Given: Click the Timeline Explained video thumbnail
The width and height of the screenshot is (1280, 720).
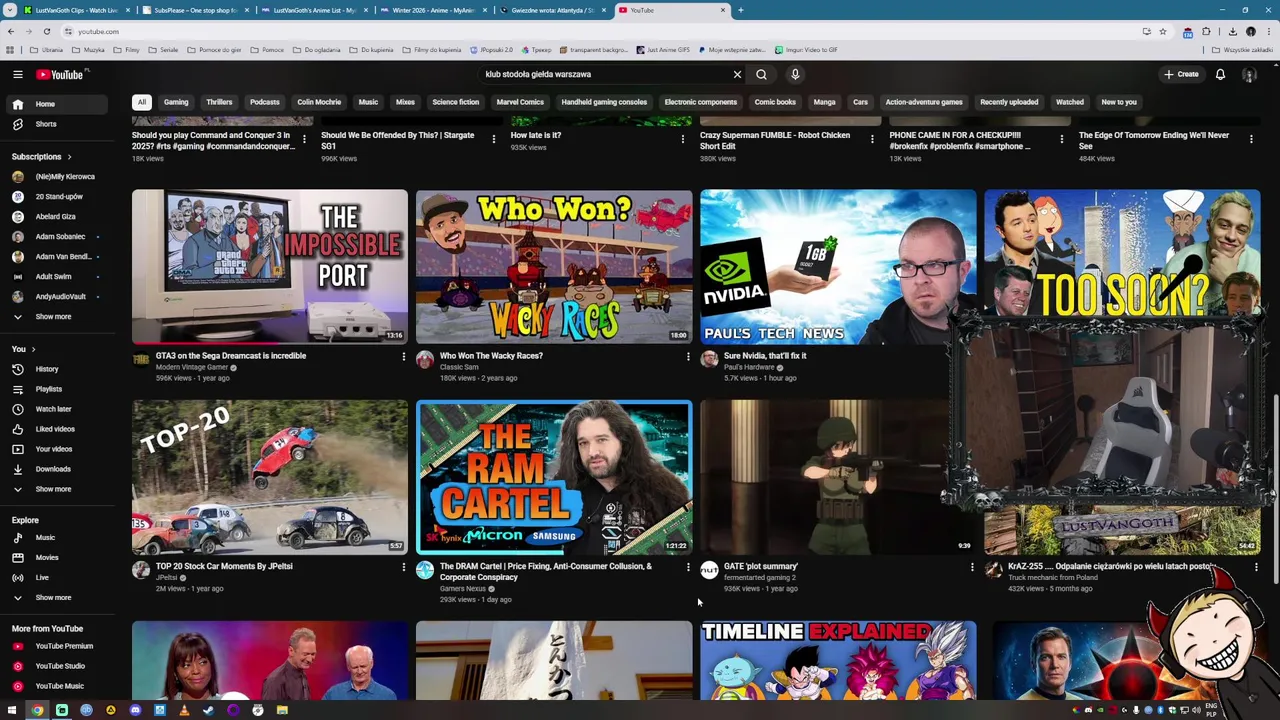Looking at the screenshot, I should coord(838,660).
